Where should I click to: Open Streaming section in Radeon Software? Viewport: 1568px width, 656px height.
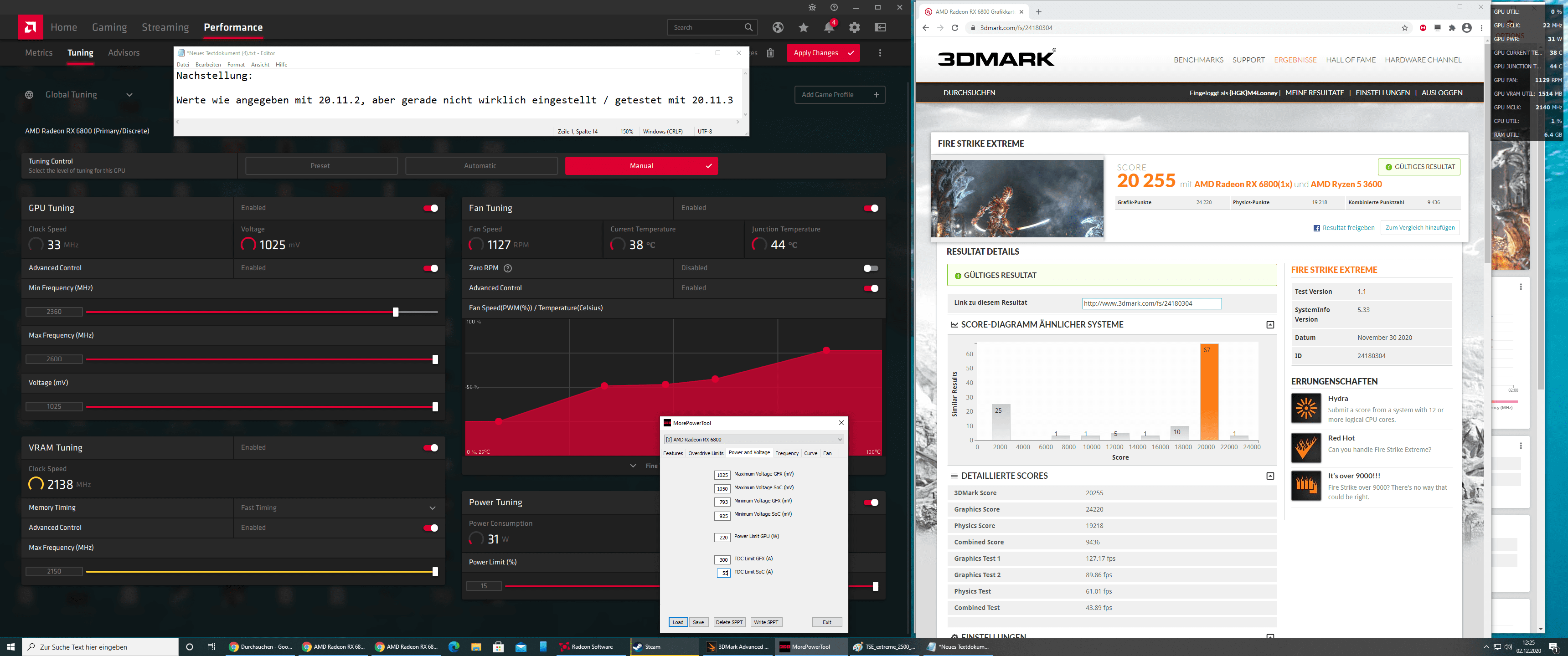(x=165, y=27)
